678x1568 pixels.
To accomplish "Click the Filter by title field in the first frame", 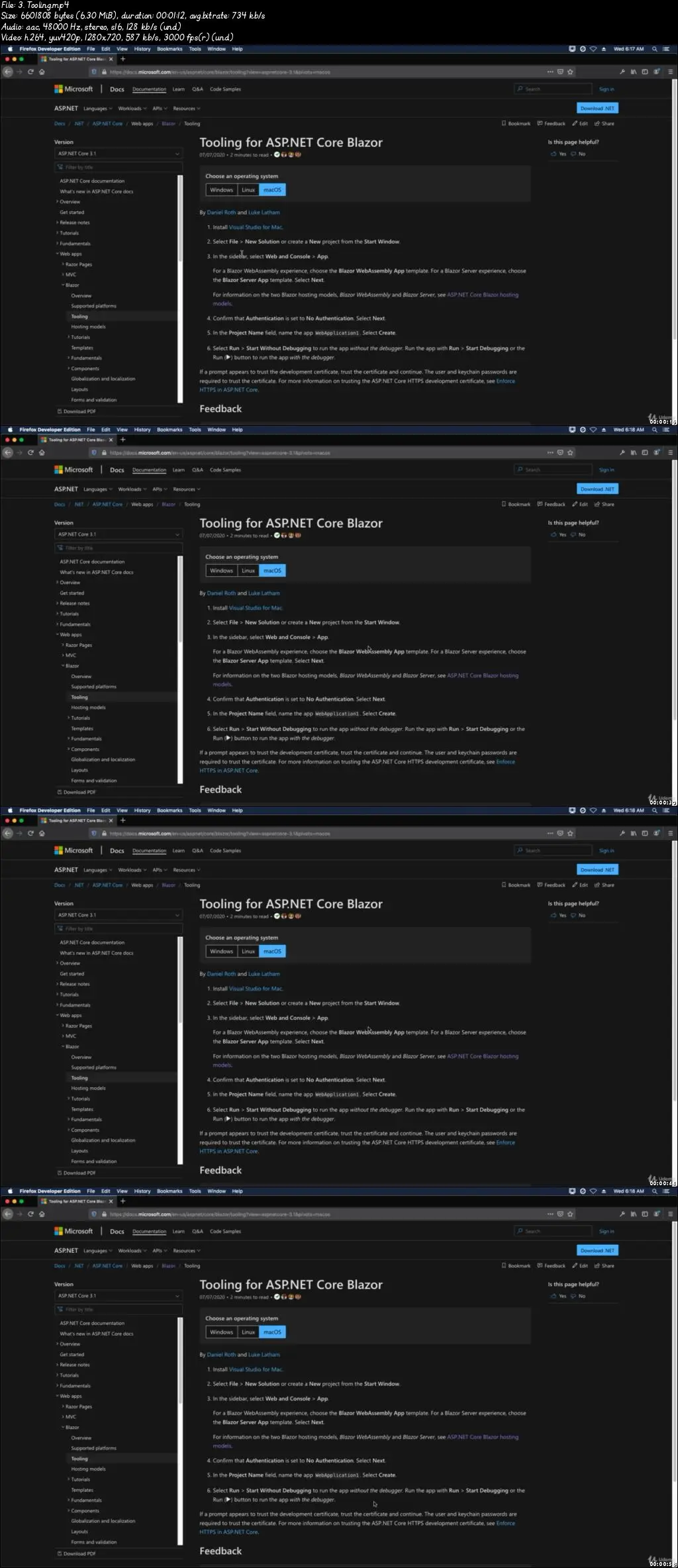I will pyautogui.click(x=119, y=168).
